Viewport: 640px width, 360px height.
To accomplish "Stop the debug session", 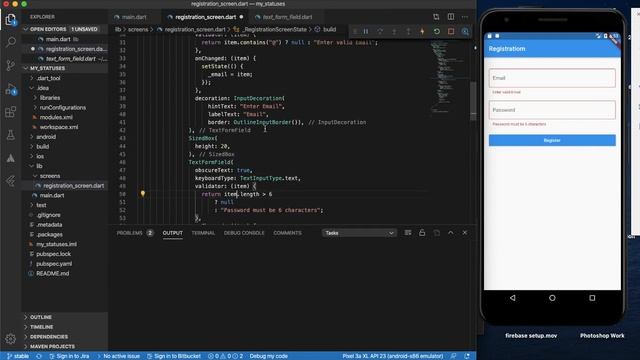I will [x=451, y=31].
